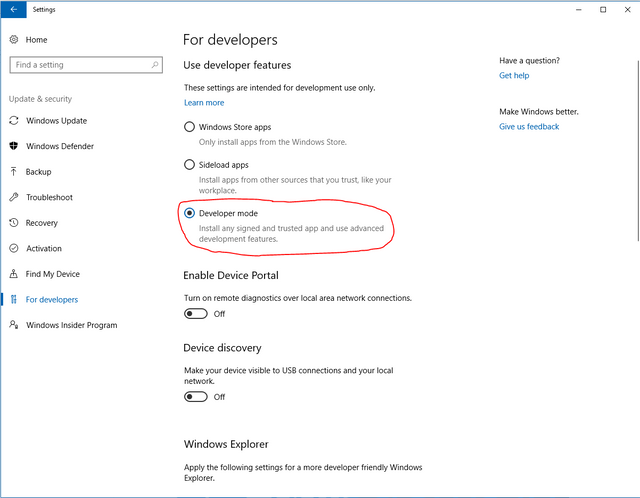Click the Find a setting search box
Viewport: 640px width, 498px height.
[x=86, y=65]
